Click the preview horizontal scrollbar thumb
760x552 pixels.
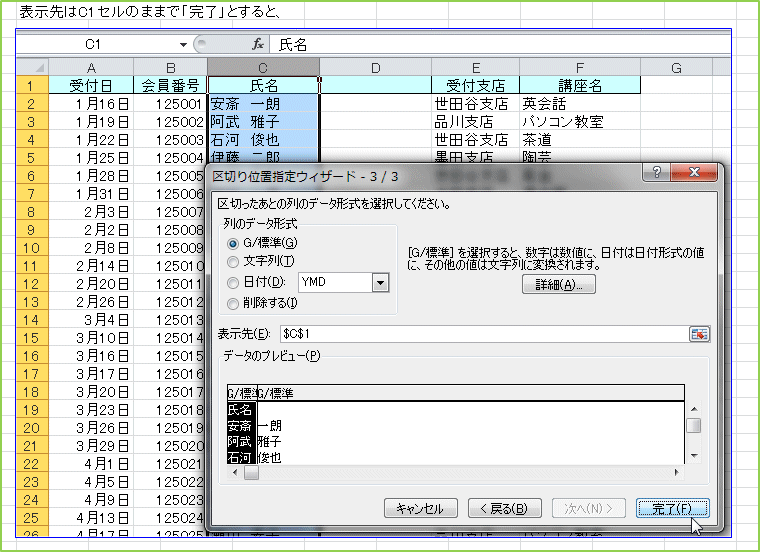pyautogui.click(x=251, y=473)
